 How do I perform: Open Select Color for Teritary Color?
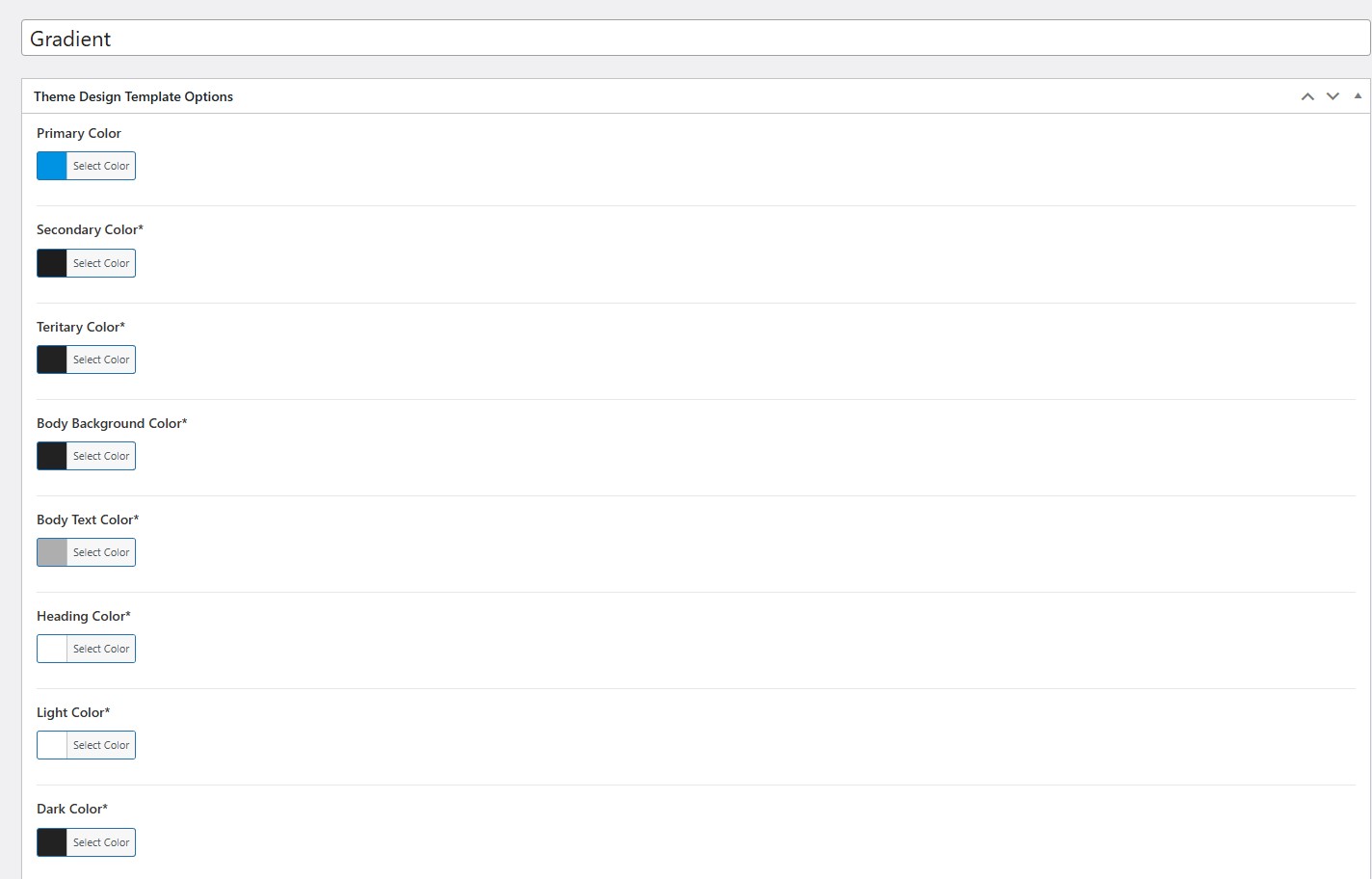(x=101, y=360)
